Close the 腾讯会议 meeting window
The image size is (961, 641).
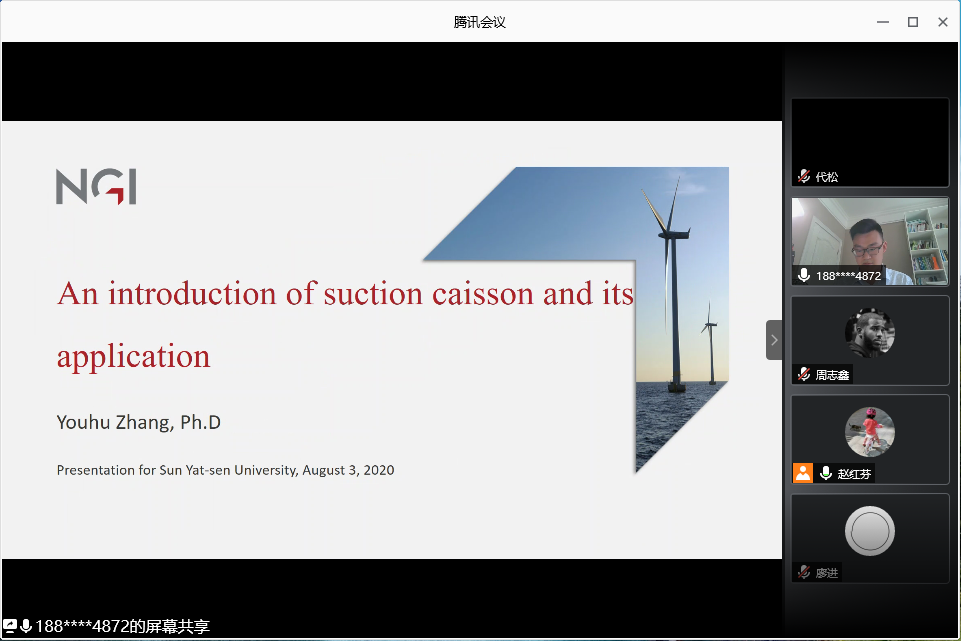tap(942, 21)
